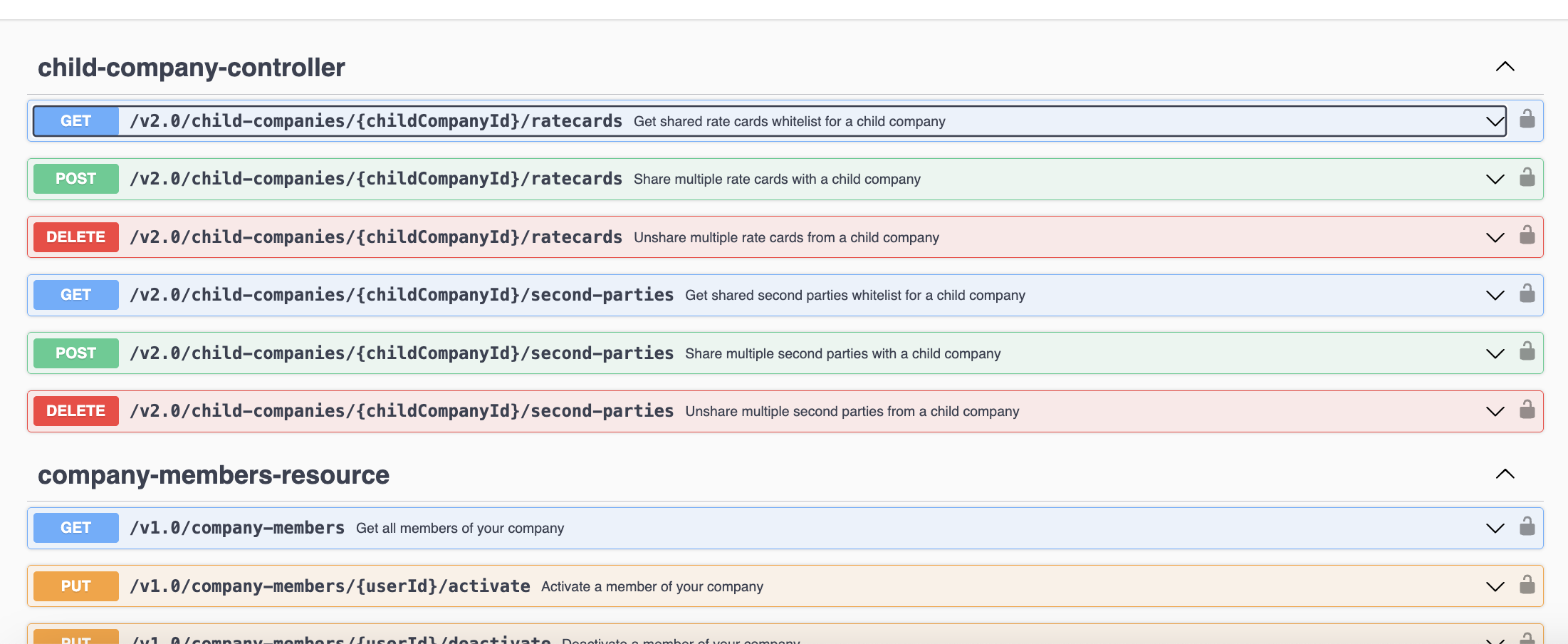Click the orange PUT activate method badge
The width and height of the screenshot is (1568, 644).
click(x=76, y=586)
